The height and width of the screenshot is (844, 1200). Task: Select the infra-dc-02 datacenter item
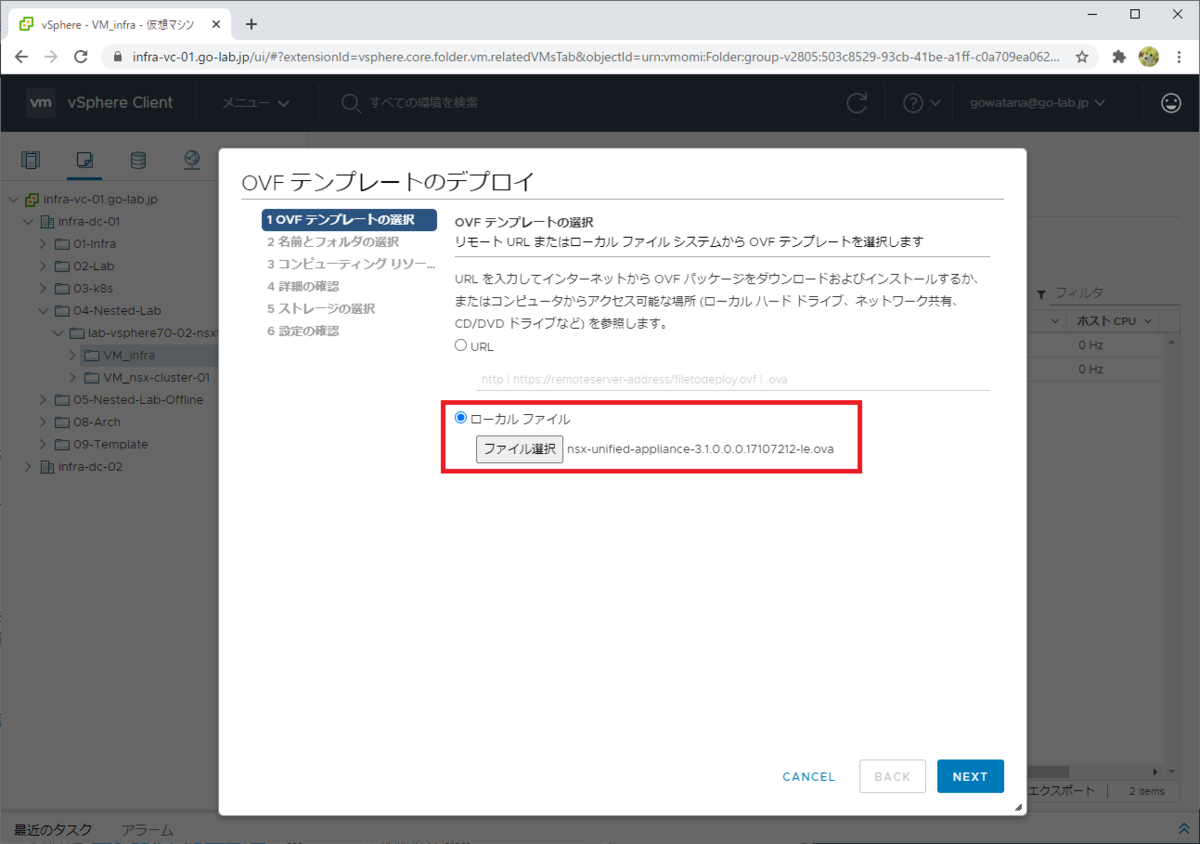coord(90,466)
